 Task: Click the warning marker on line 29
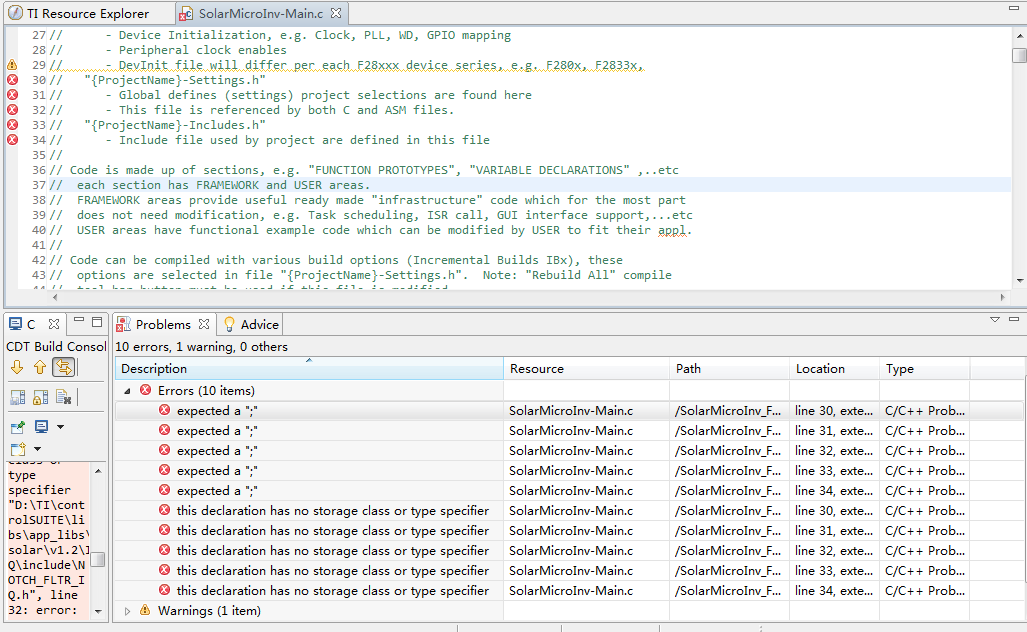[12, 65]
